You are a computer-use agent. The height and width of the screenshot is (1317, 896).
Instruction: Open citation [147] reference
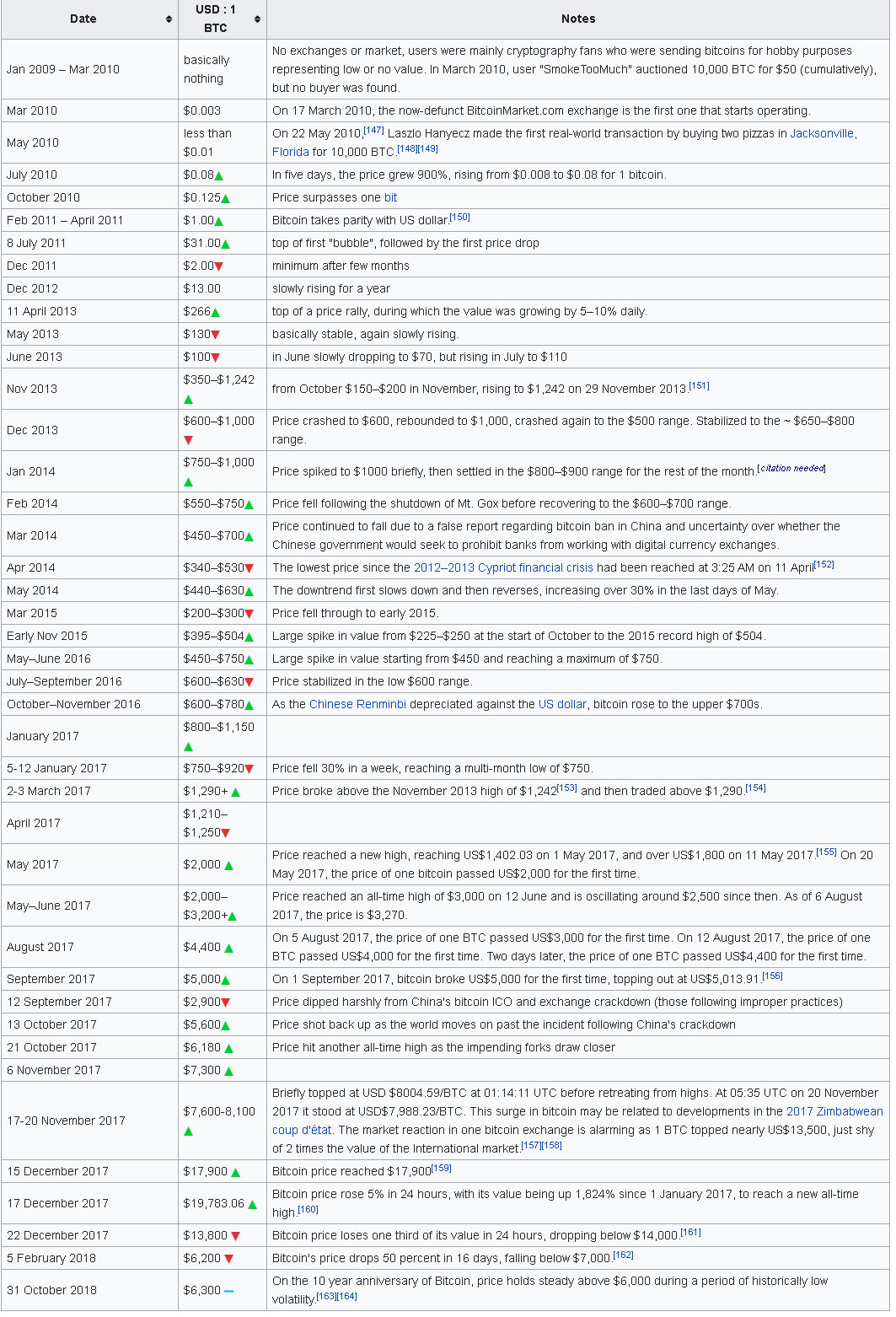pos(373,130)
